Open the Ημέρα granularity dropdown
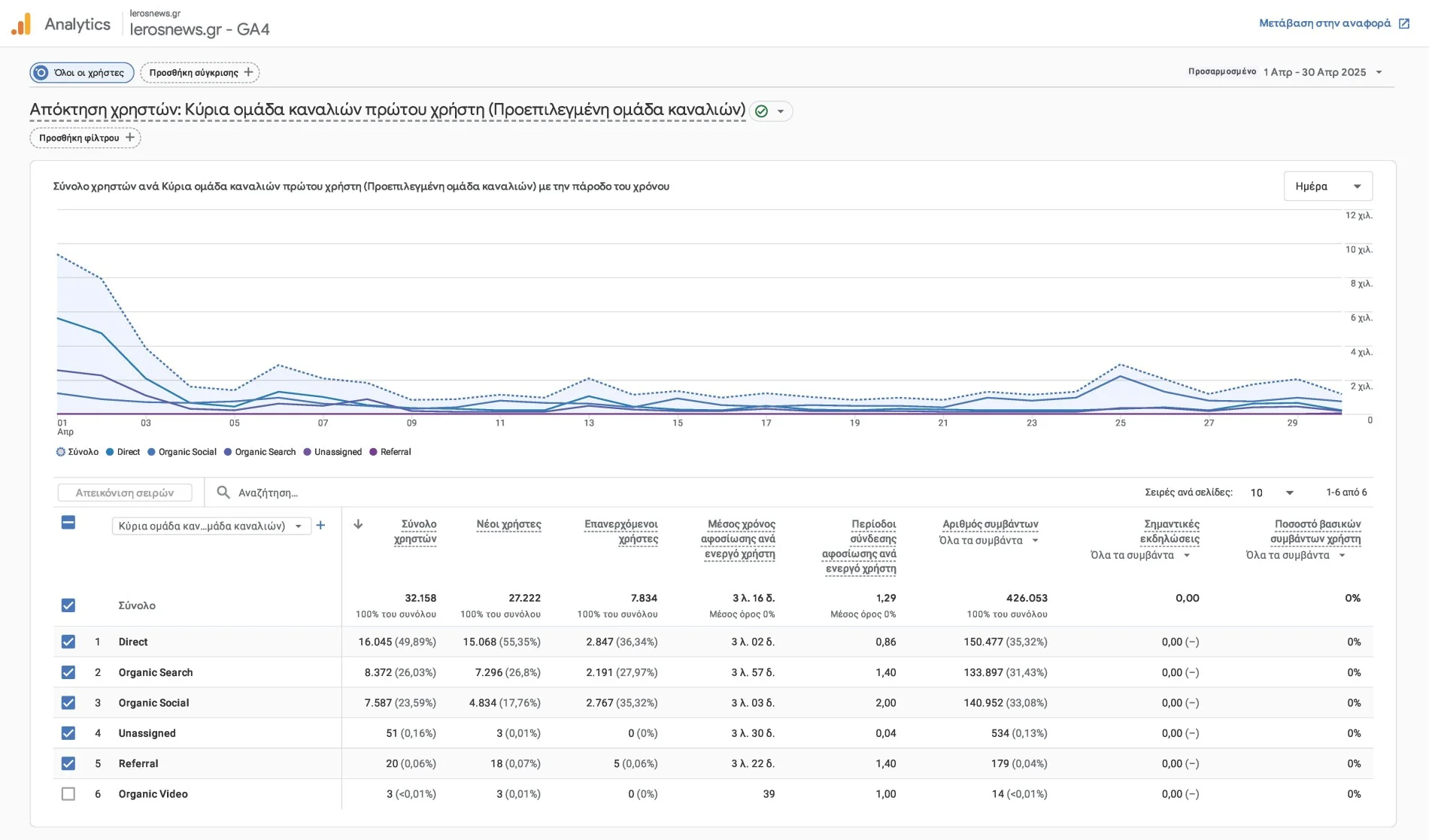Viewport: 1429px width, 840px height. click(x=1327, y=186)
